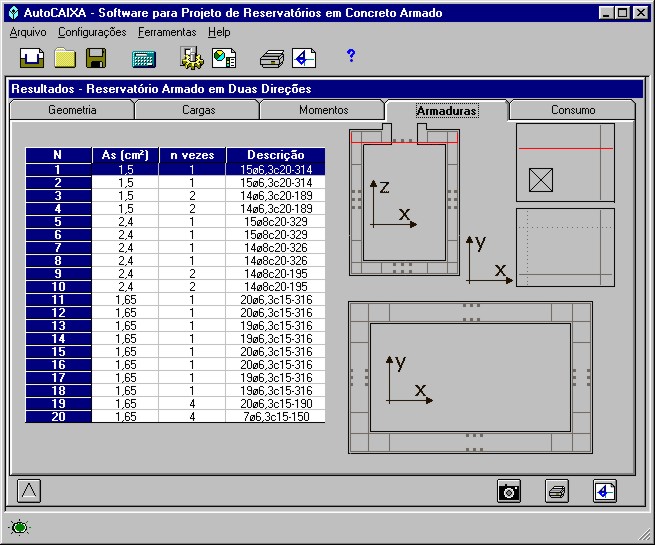This screenshot has height=545, width=655.
Task: Switch to the Consumo tab
Action: coord(573,110)
